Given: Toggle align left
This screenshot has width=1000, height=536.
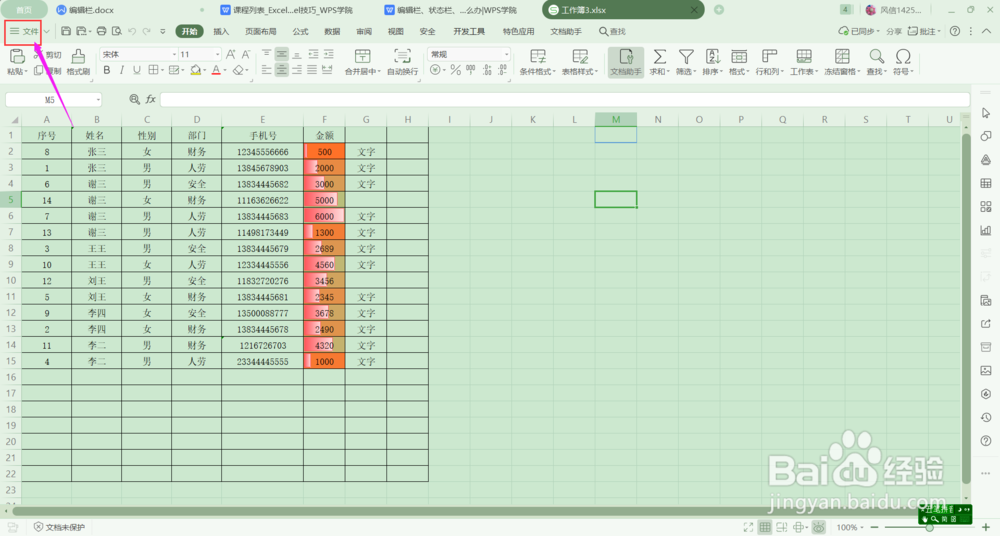Looking at the screenshot, I should pos(267,70).
